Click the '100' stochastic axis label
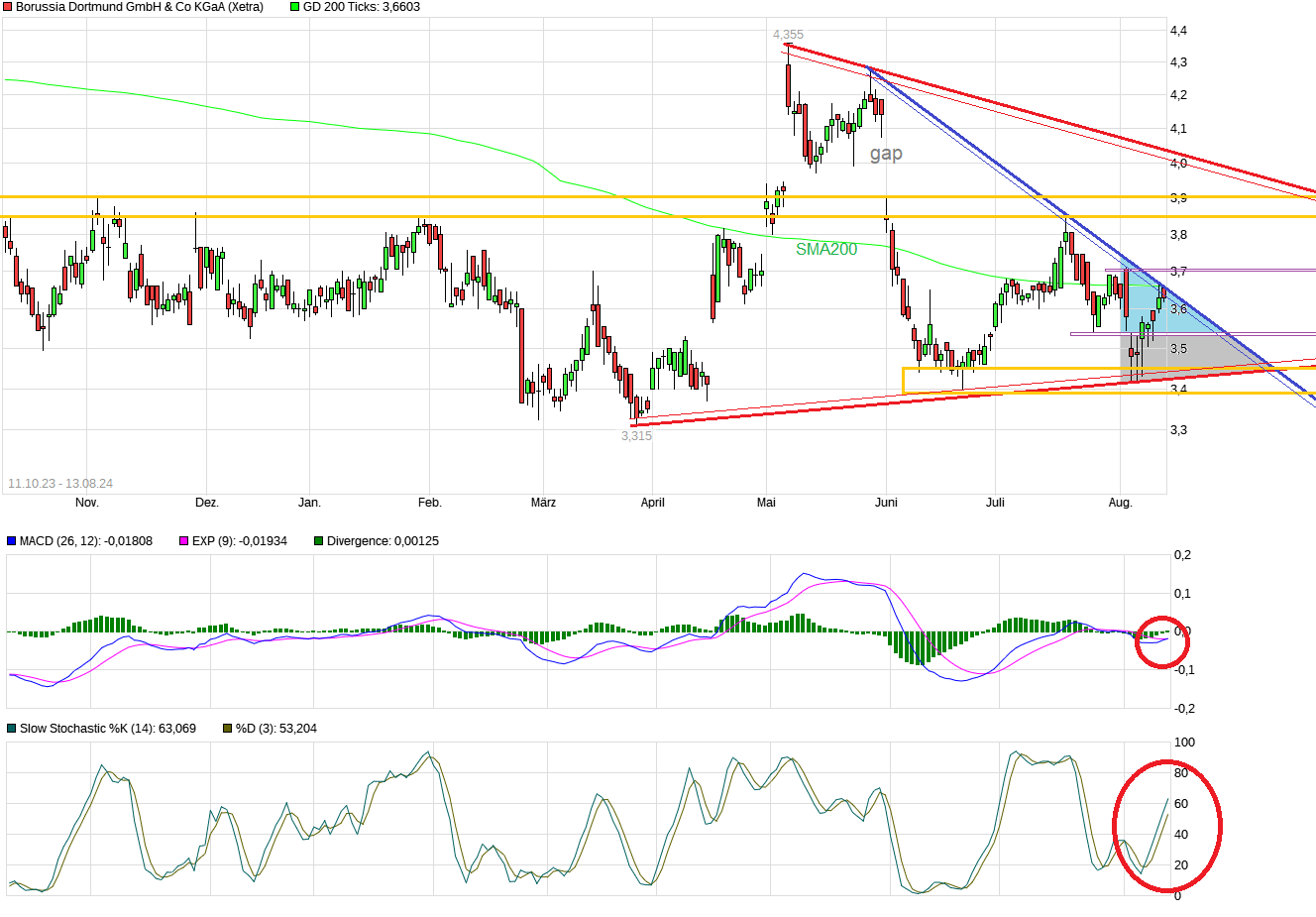1316x917 pixels. 1184,743
